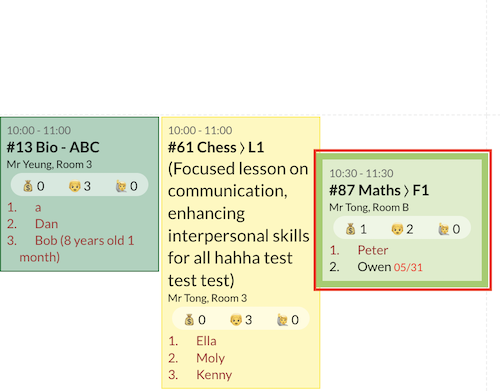Open the #13 Bio - ABC class title
This screenshot has width=500, height=391.
[x=53, y=147]
